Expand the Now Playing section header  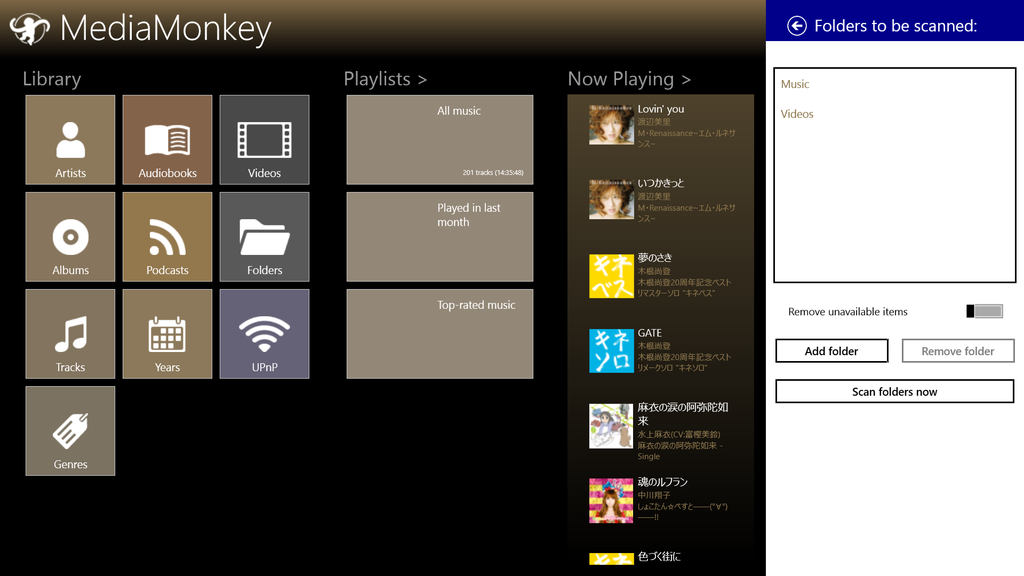tap(629, 79)
